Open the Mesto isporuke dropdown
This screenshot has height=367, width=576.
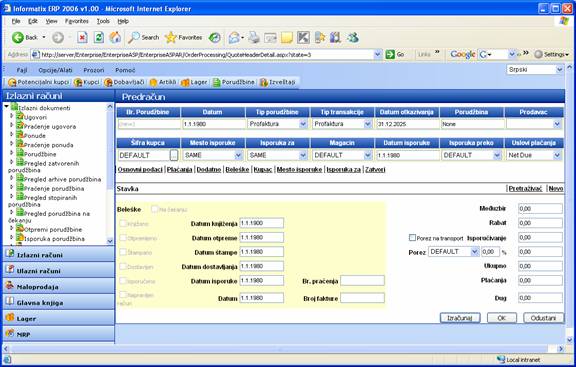238,155
